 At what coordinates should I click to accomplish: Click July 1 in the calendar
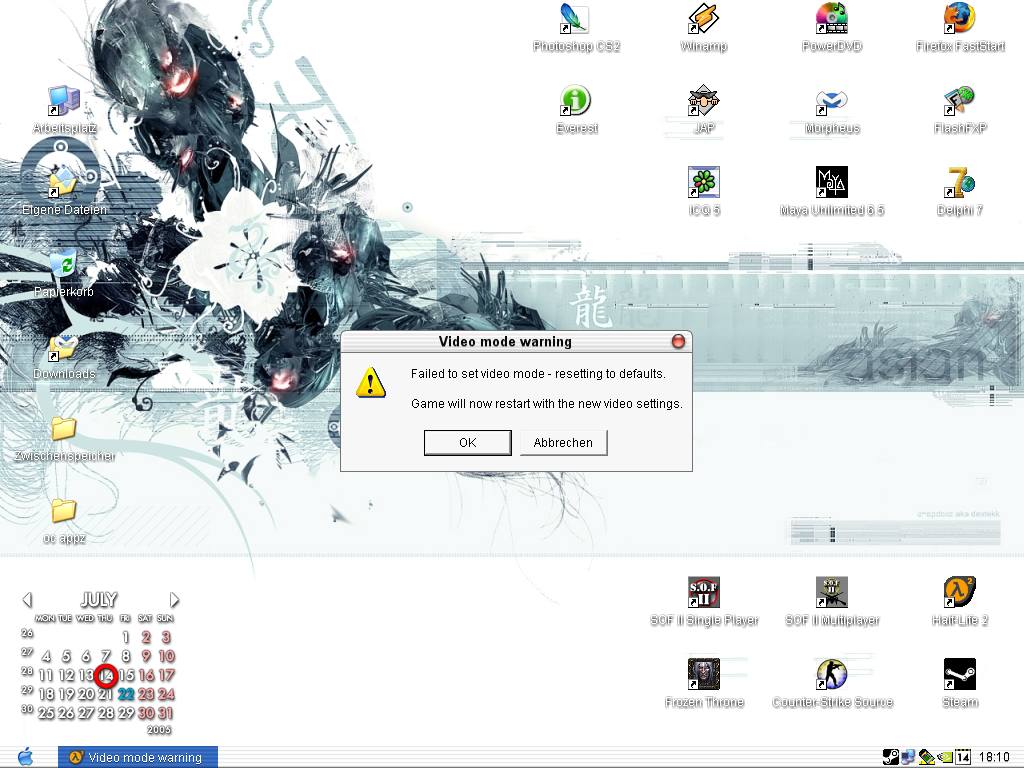point(125,637)
